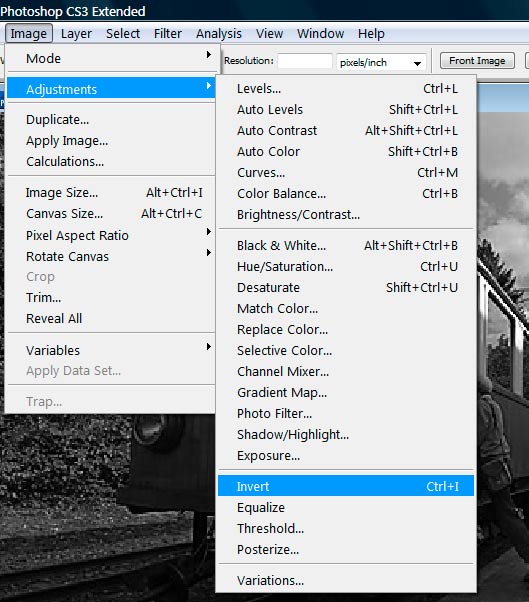Choose Apply Image... menu entry
529x602 pixels.
pyautogui.click(x=111, y=141)
